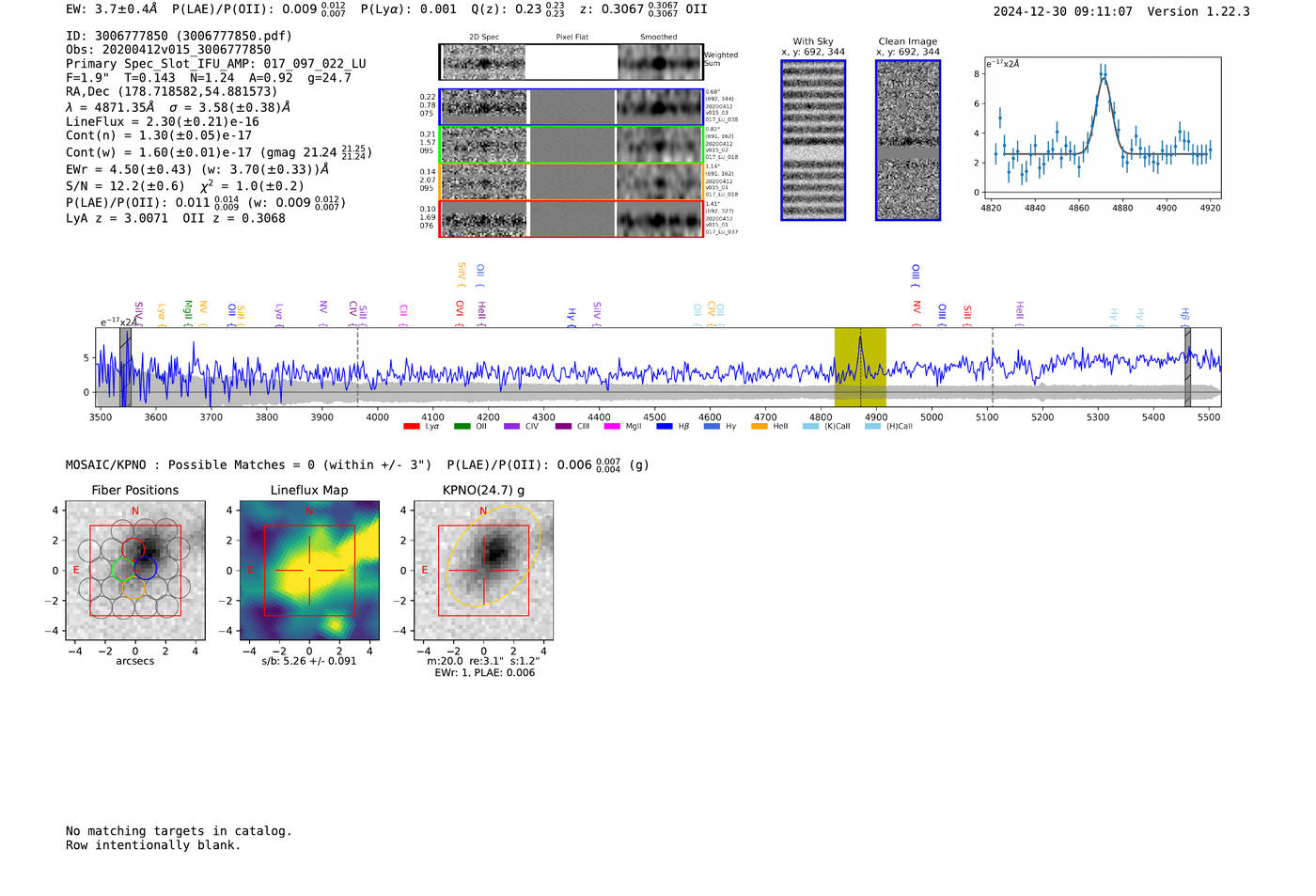The image size is (1316, 896).
Task: Click the m:20.0 re:3.1" s:1.2" caption
Action: click(x=484, y=661)
